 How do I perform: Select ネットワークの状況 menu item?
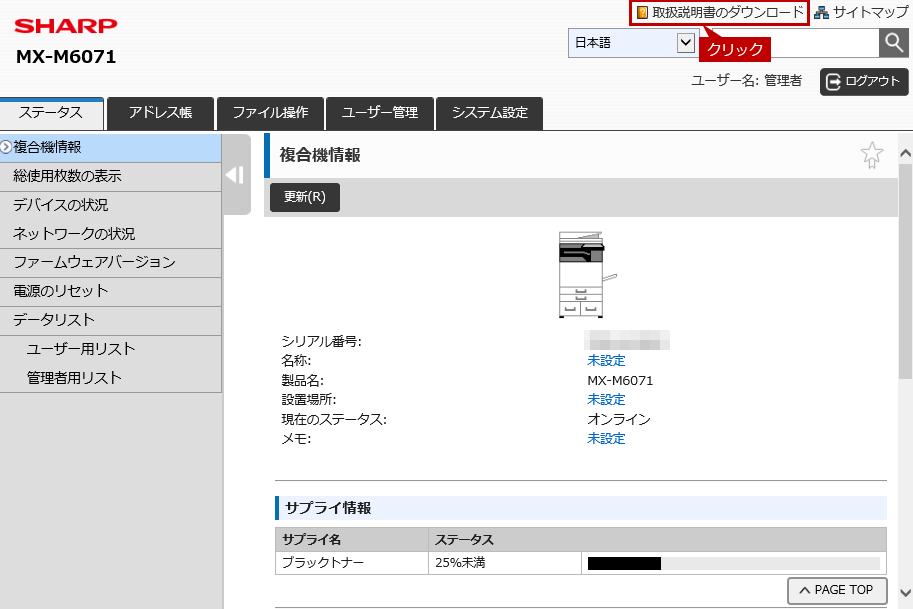pyautogui.click(x=111, y=234)
